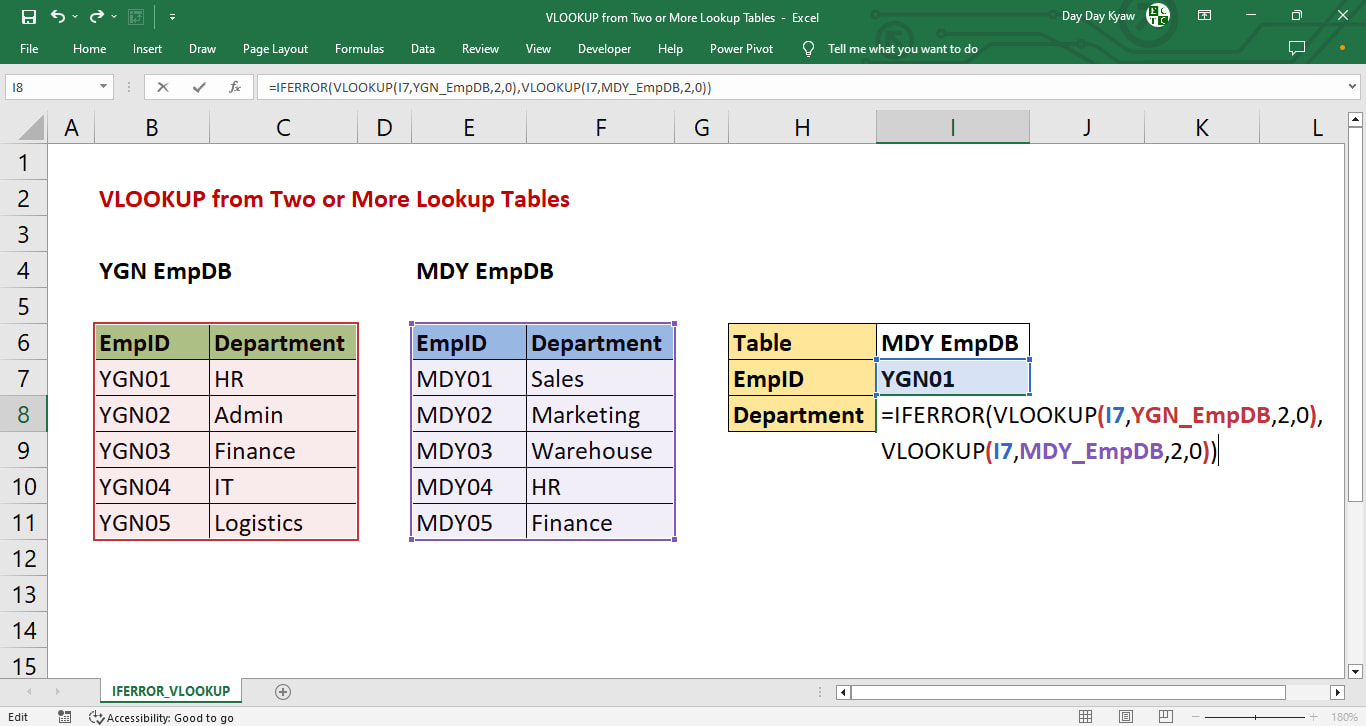1366x726 pixels.
Task: Open the Review ribbon tab
Action: coord(480,48)
